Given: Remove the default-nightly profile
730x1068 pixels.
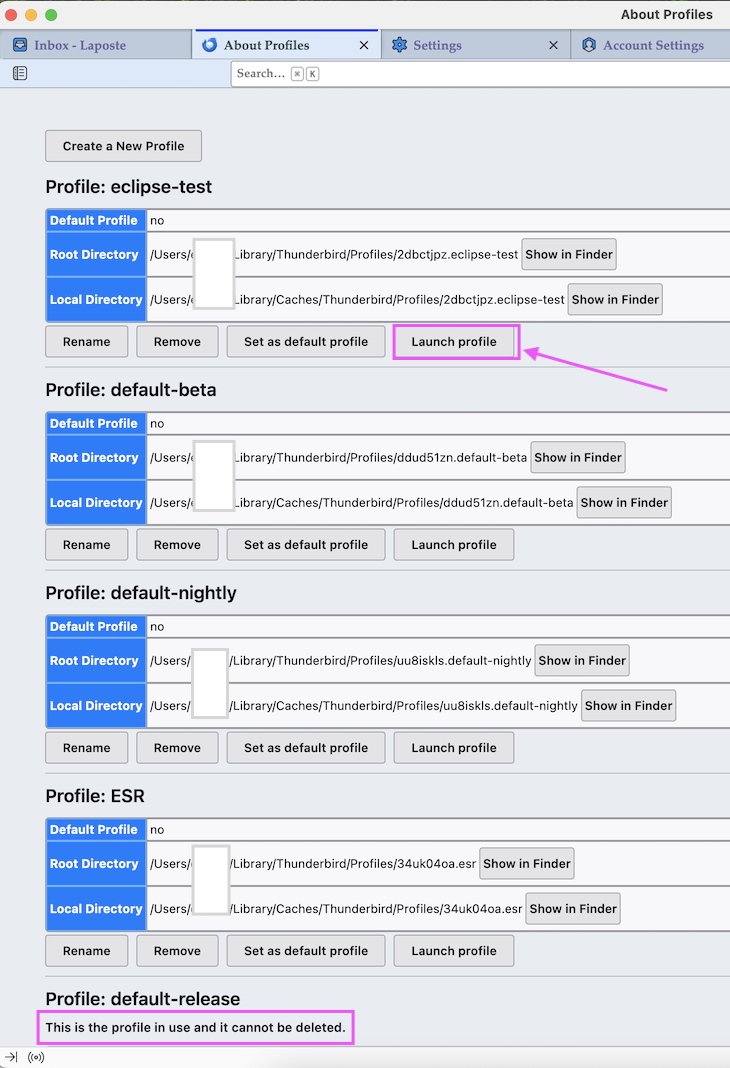Looking at the screenshot, I should (177, 747).
